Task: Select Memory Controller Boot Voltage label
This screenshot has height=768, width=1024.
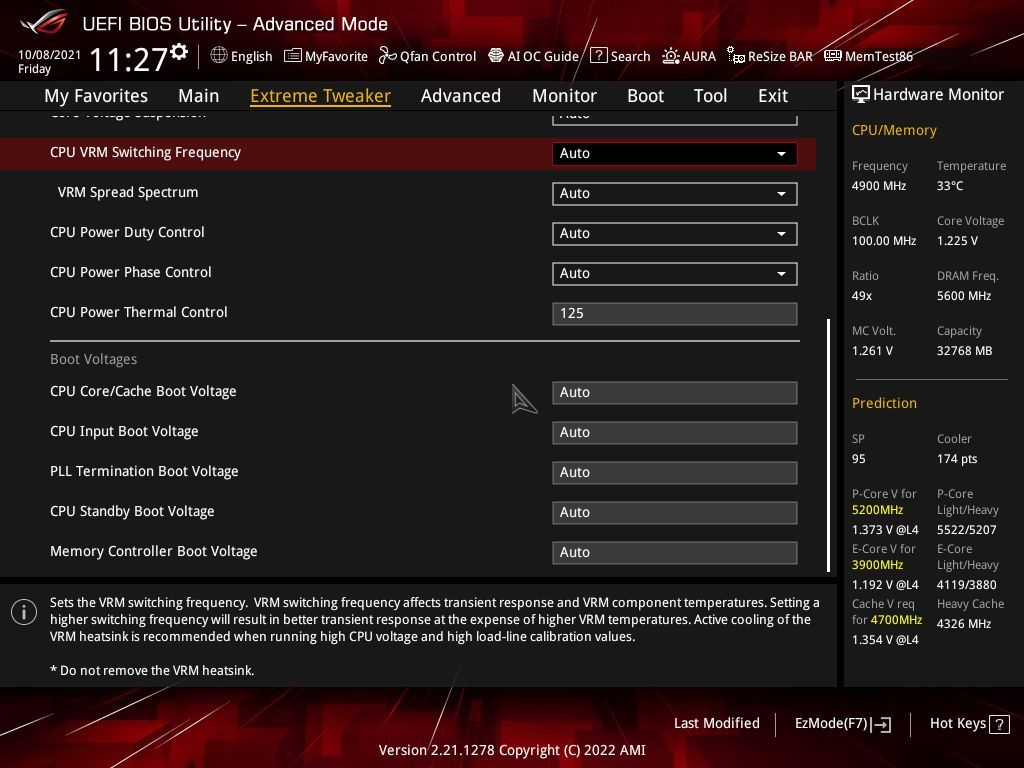Action: (153, 551)
